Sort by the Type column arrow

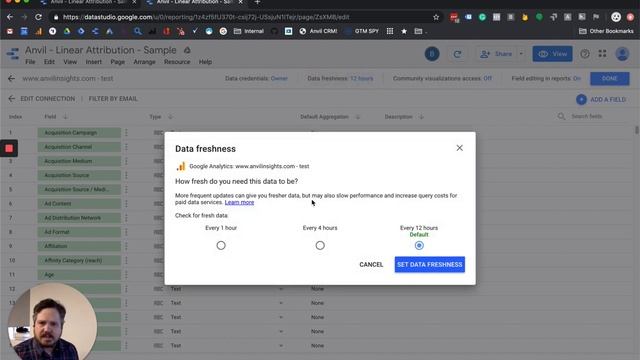(x=170, y=117)
